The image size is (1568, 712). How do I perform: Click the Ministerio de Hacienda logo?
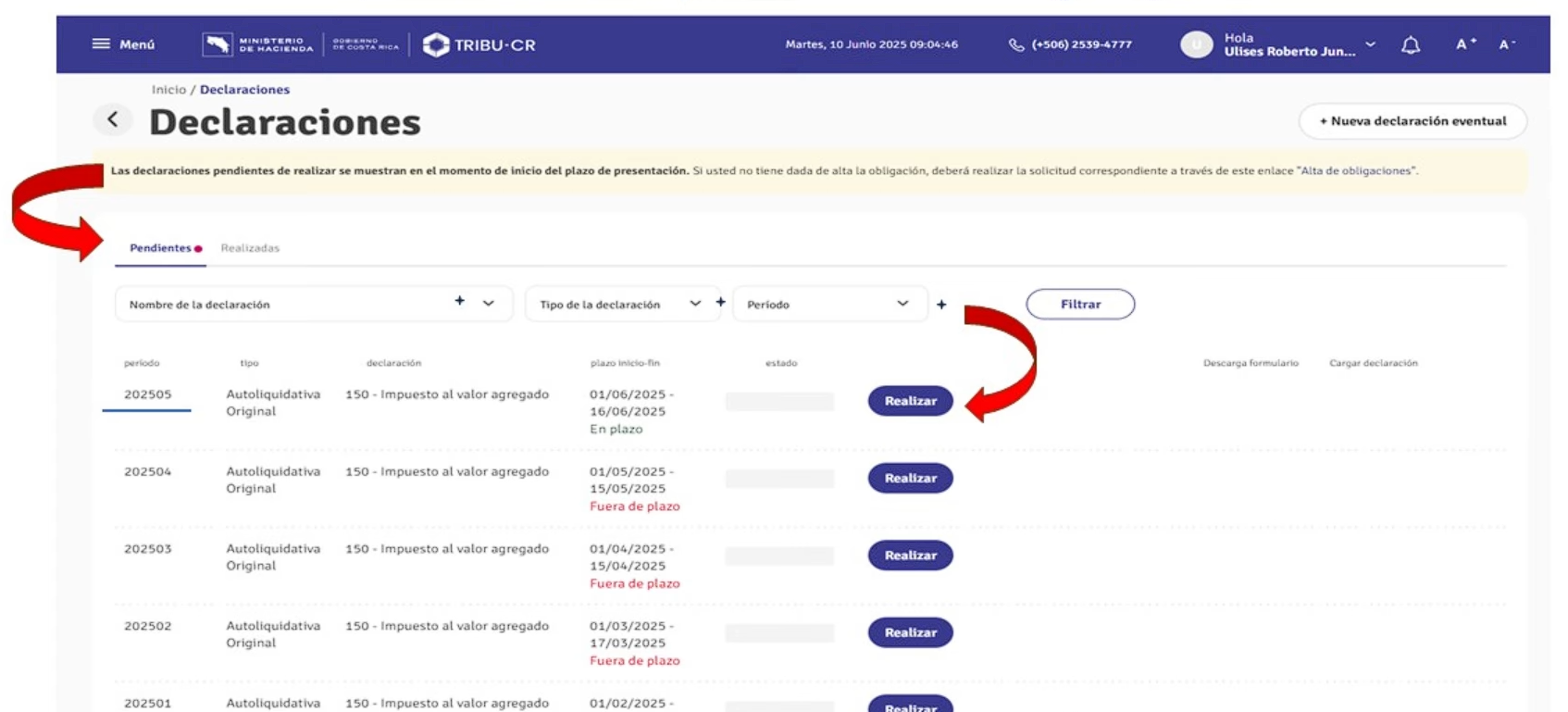point(258,44)
